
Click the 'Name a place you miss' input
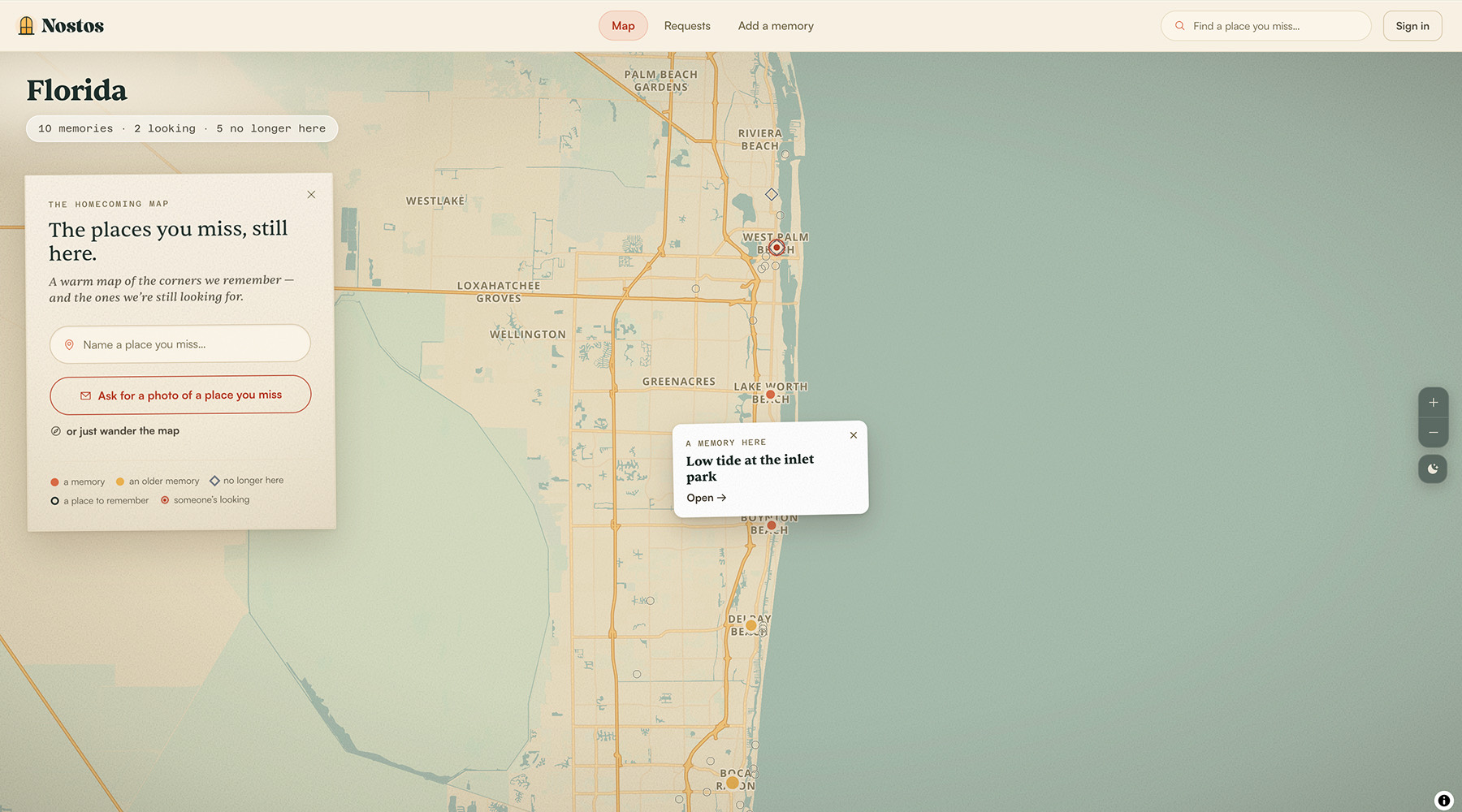pyautogui.click(x=180, y=344)
